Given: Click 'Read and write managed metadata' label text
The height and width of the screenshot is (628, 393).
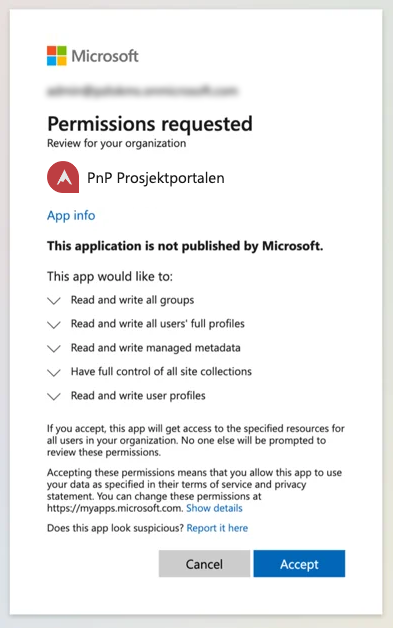Looking at the screenshot, I should click(155, 348).
